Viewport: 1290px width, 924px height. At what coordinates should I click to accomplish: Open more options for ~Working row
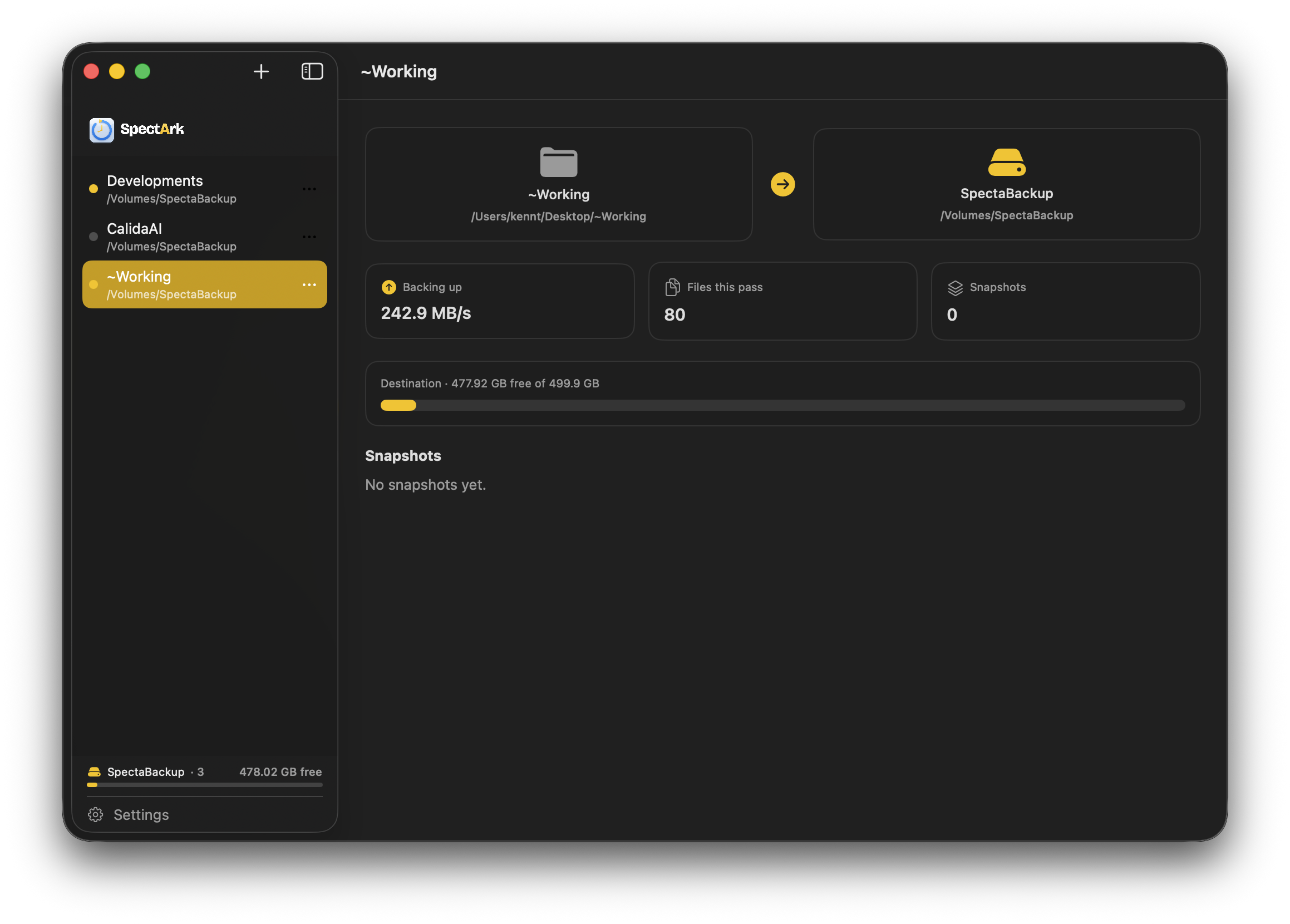pyautogui.click(x=309, y=284)
